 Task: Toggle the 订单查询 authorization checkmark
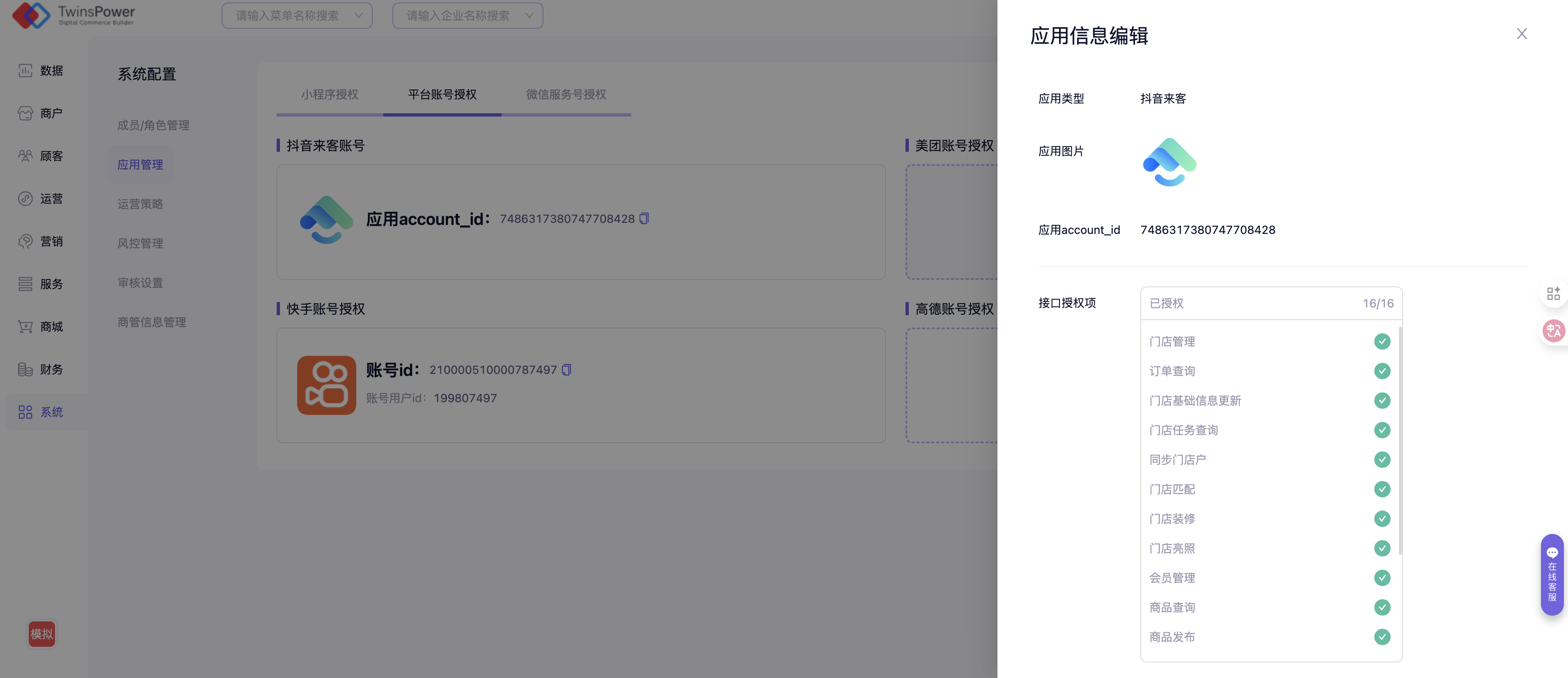pyautogui.click(x=1382, y=371)
